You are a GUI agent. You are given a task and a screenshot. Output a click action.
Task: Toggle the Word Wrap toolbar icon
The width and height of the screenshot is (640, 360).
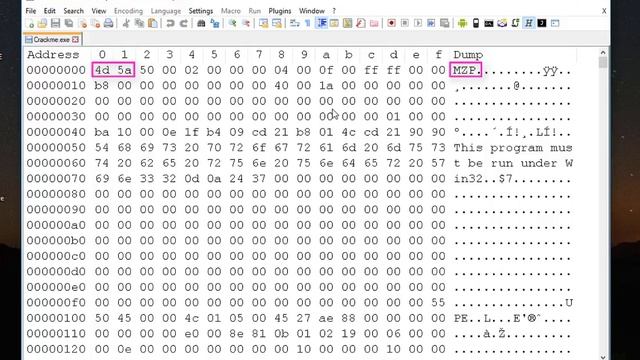click(x=295, y=24)
